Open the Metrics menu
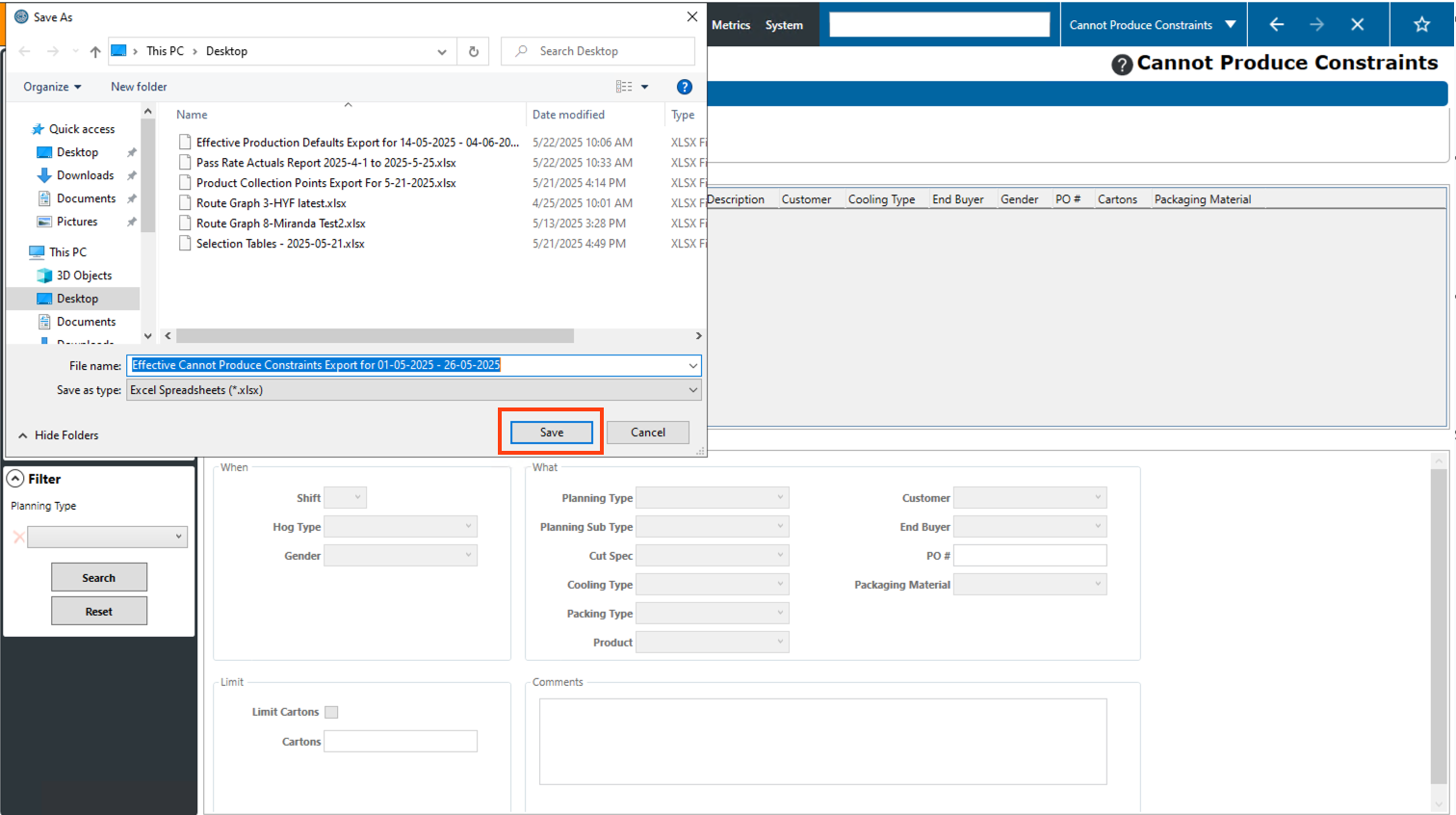1456x815 pixels. tap(731, 25)
